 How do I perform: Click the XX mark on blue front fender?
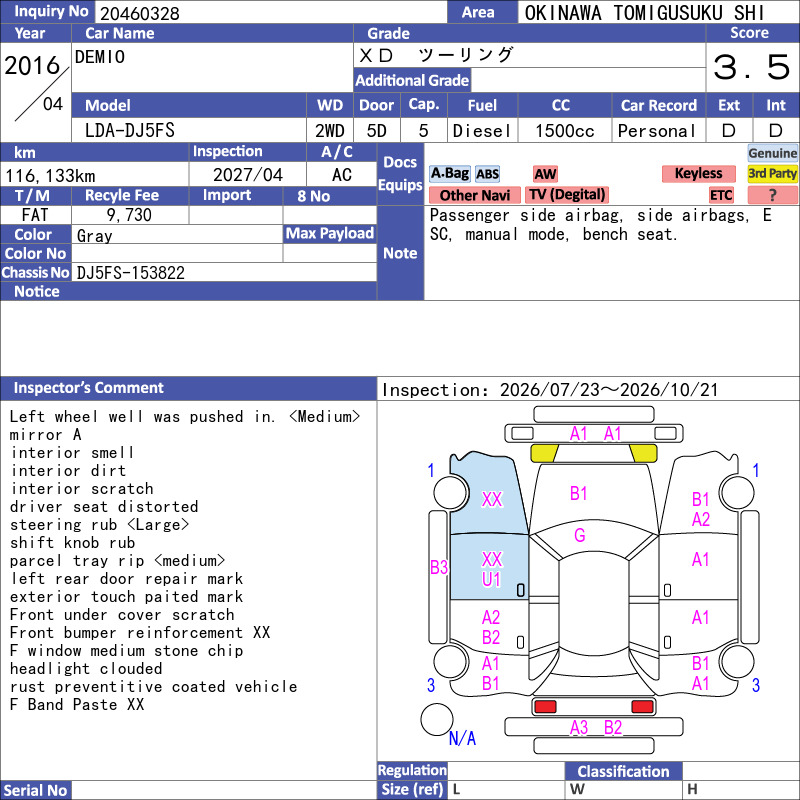coord(492,499)
